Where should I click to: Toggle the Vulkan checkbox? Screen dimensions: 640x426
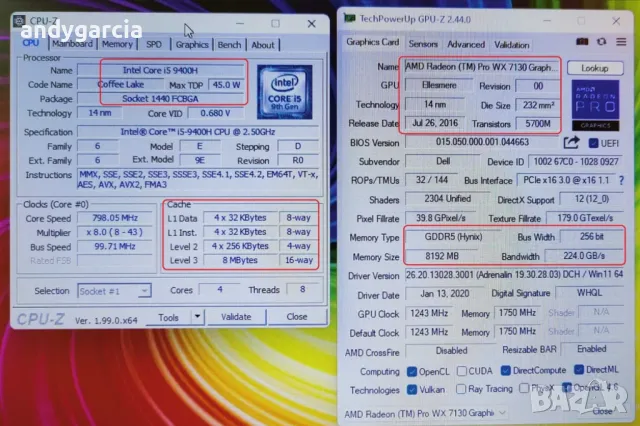412,390
